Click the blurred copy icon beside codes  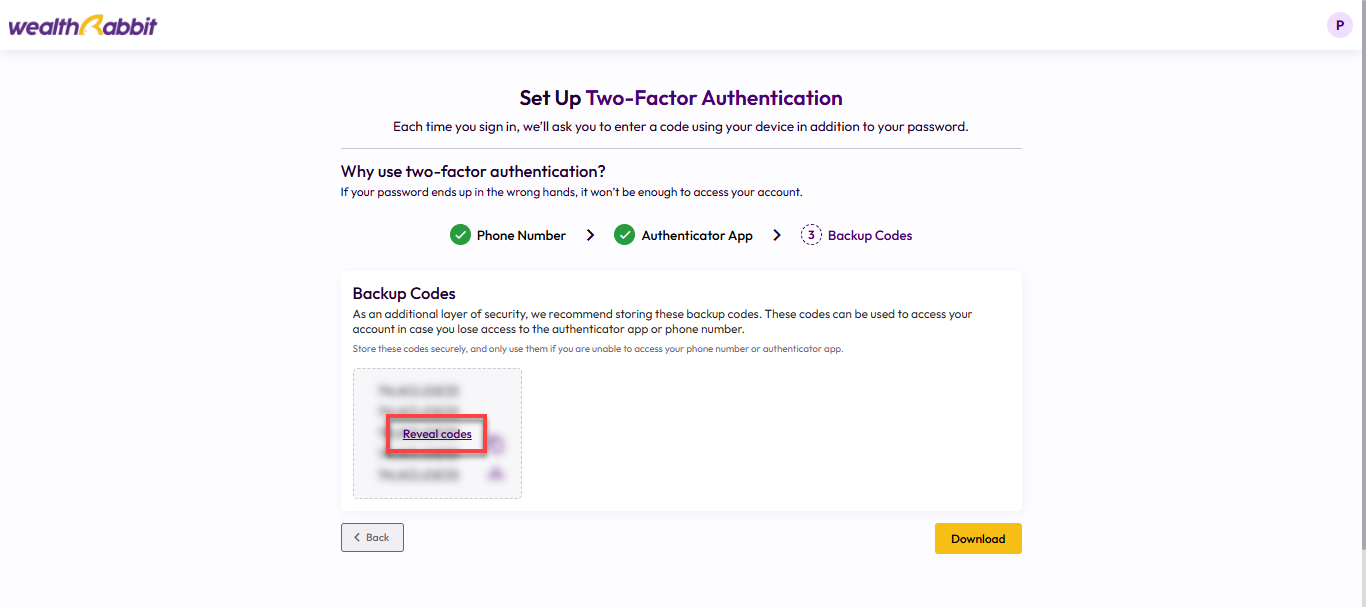(496, 444)
